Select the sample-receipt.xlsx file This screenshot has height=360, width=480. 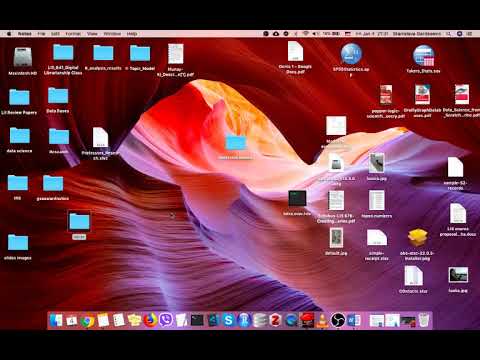377,238
